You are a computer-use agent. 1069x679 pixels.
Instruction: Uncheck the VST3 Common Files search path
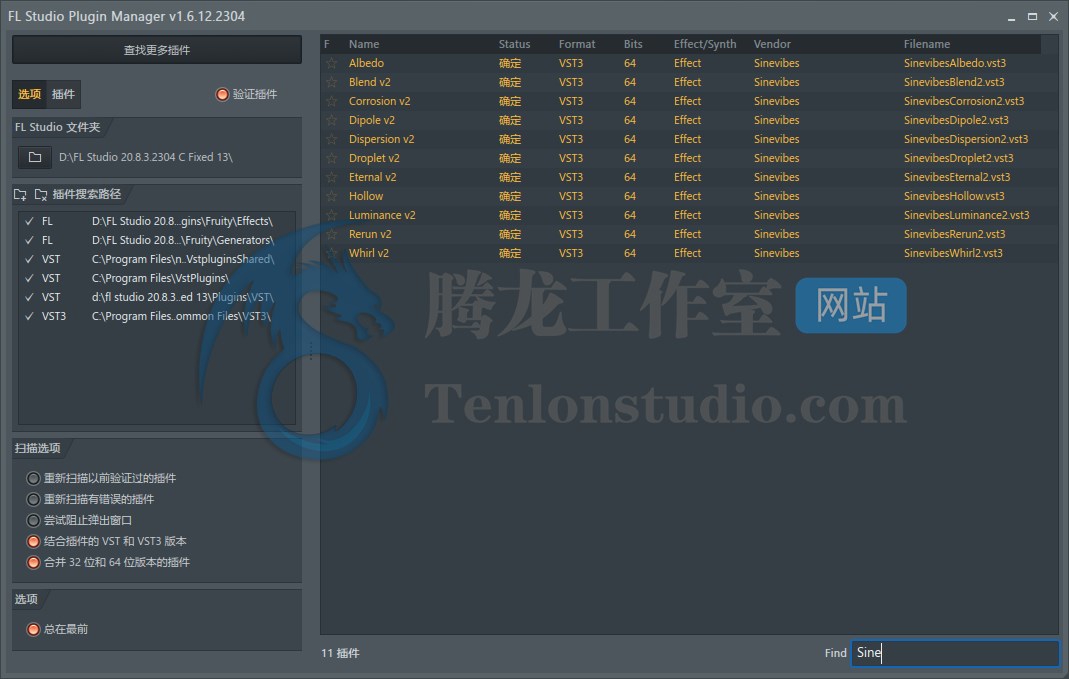(29, 316)
